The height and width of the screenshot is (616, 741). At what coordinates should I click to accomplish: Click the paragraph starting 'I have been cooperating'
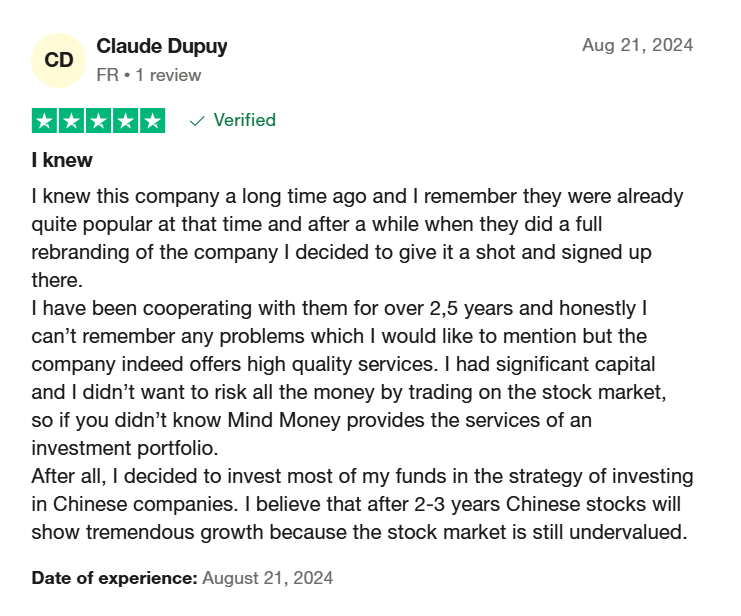coord(349,378)
